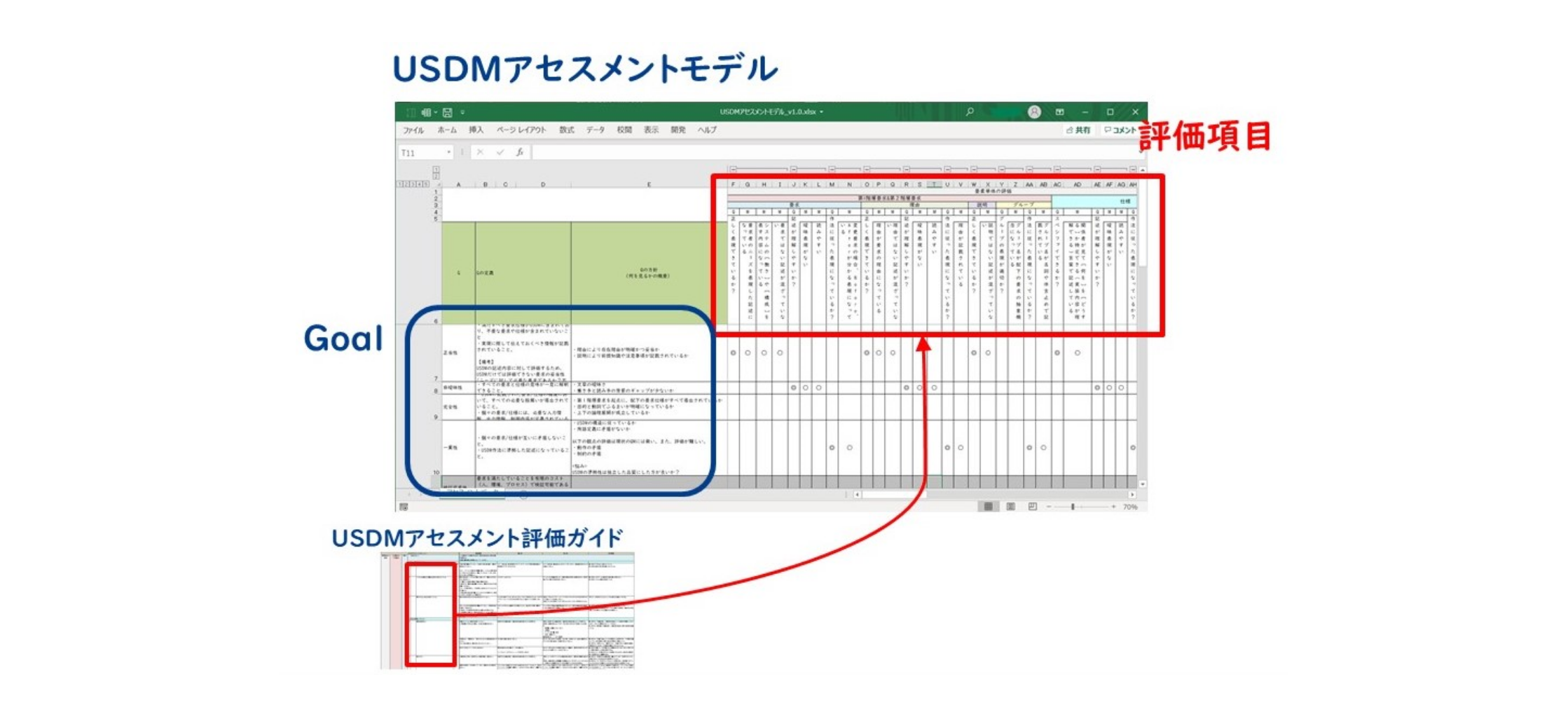Screen dimensions: 1568x717
Task: Switch to Page Layout view icon
Action: 1010,506
